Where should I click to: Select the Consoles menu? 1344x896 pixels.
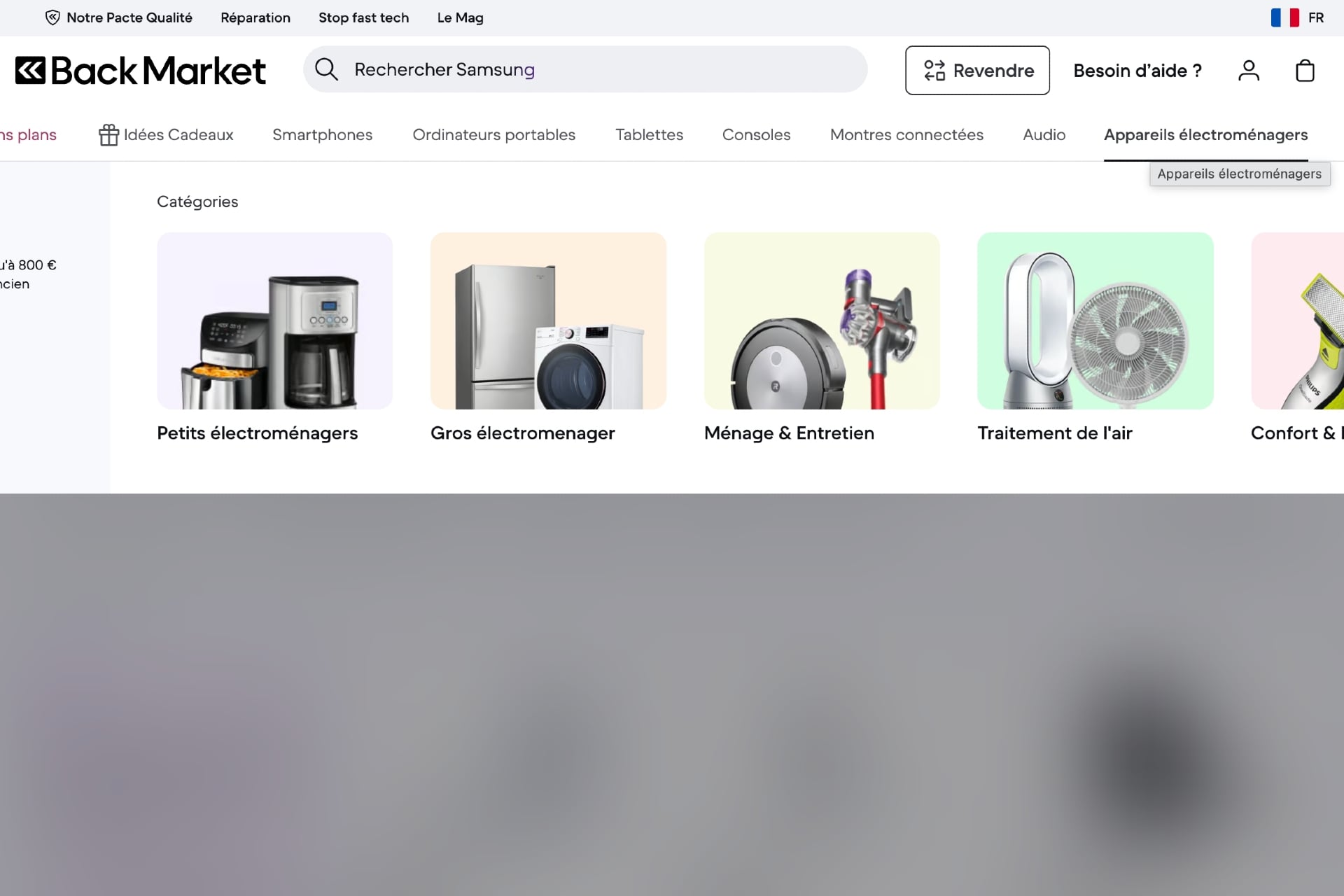757,134
